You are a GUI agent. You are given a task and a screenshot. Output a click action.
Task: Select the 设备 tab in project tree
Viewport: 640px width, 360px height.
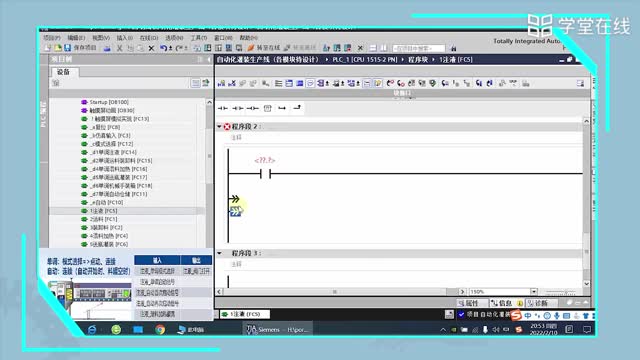coord(64,72)
